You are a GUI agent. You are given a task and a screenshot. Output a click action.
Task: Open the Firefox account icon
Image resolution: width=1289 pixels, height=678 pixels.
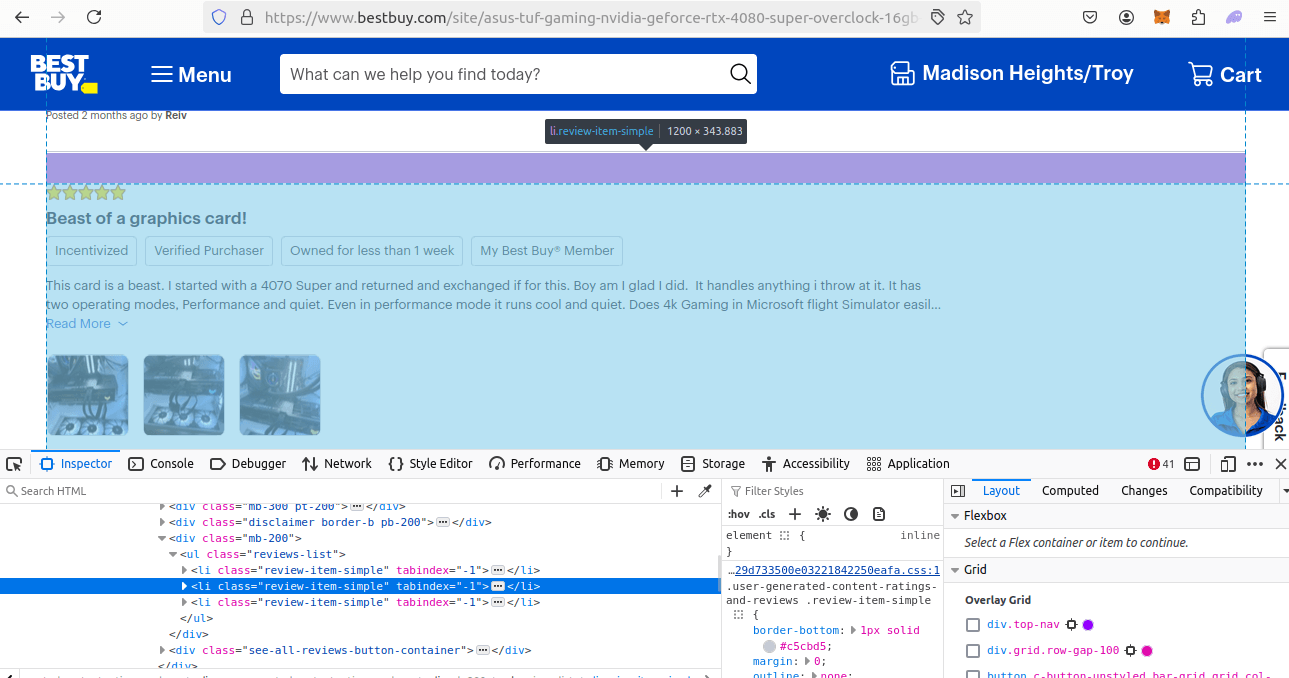[1127, 17]
